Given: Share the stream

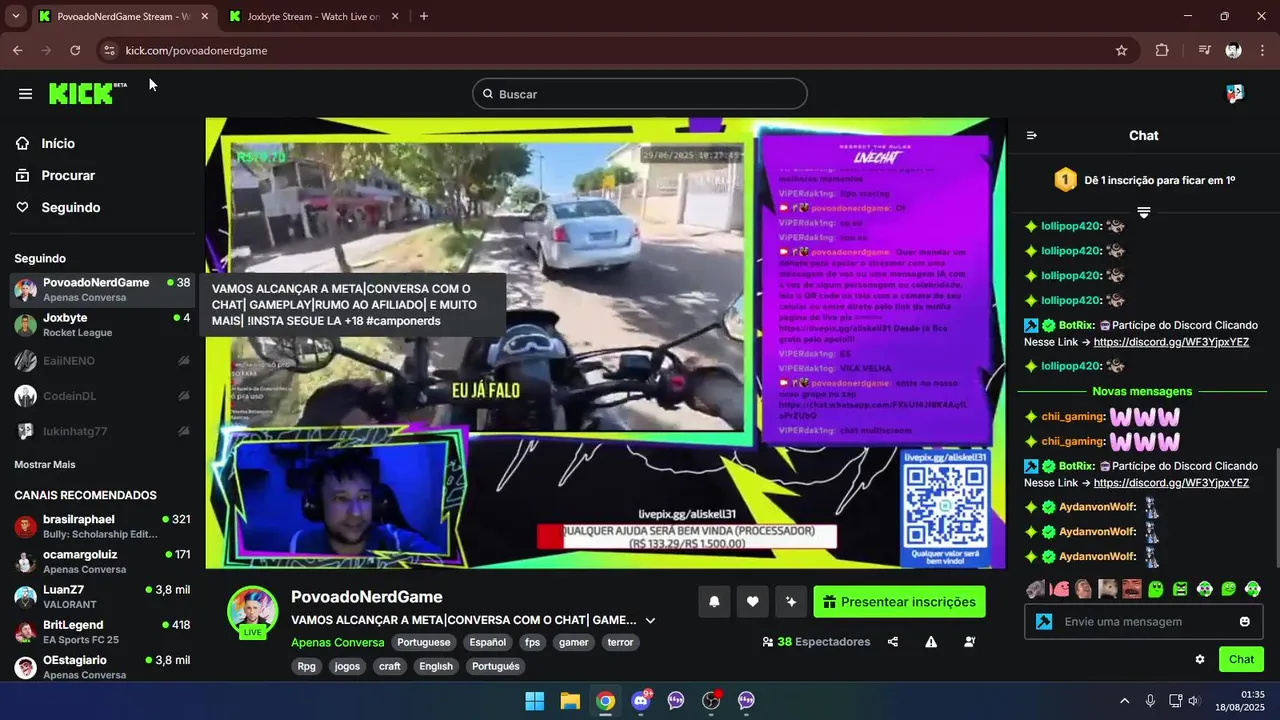Looking at the screenshot, I should pos(893,642).
